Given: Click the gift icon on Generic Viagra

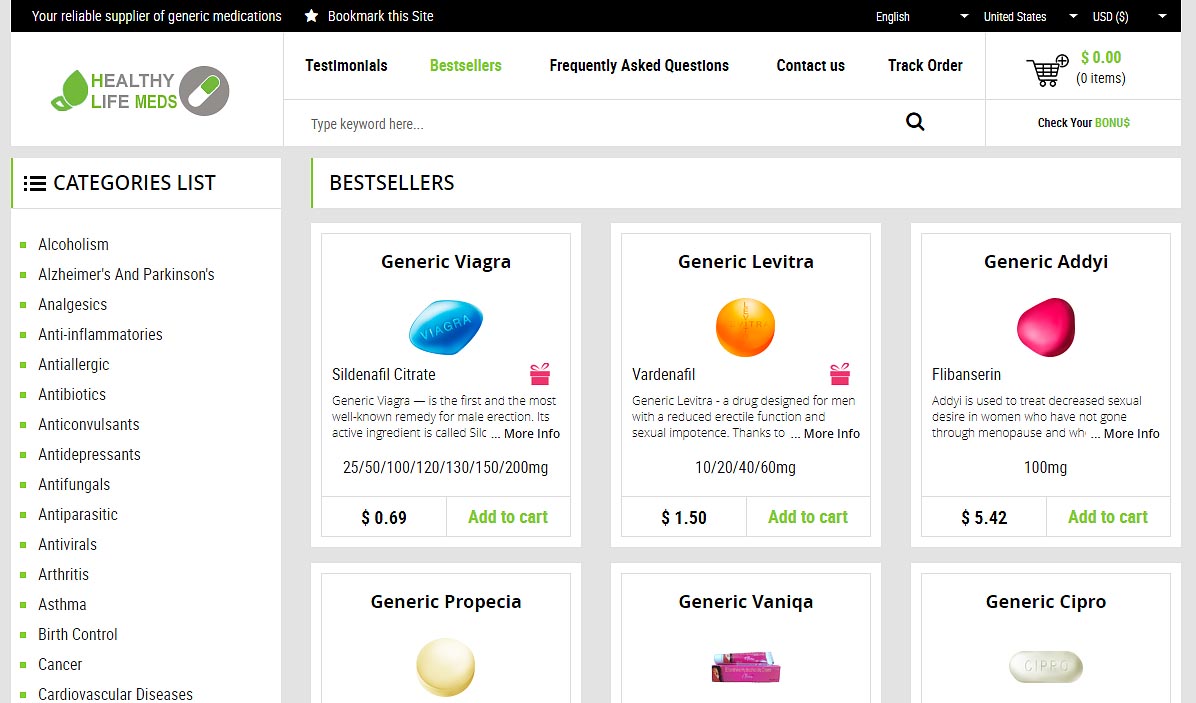Looking at the screenshot, I should pyautogui.click(x=540, y=374).
